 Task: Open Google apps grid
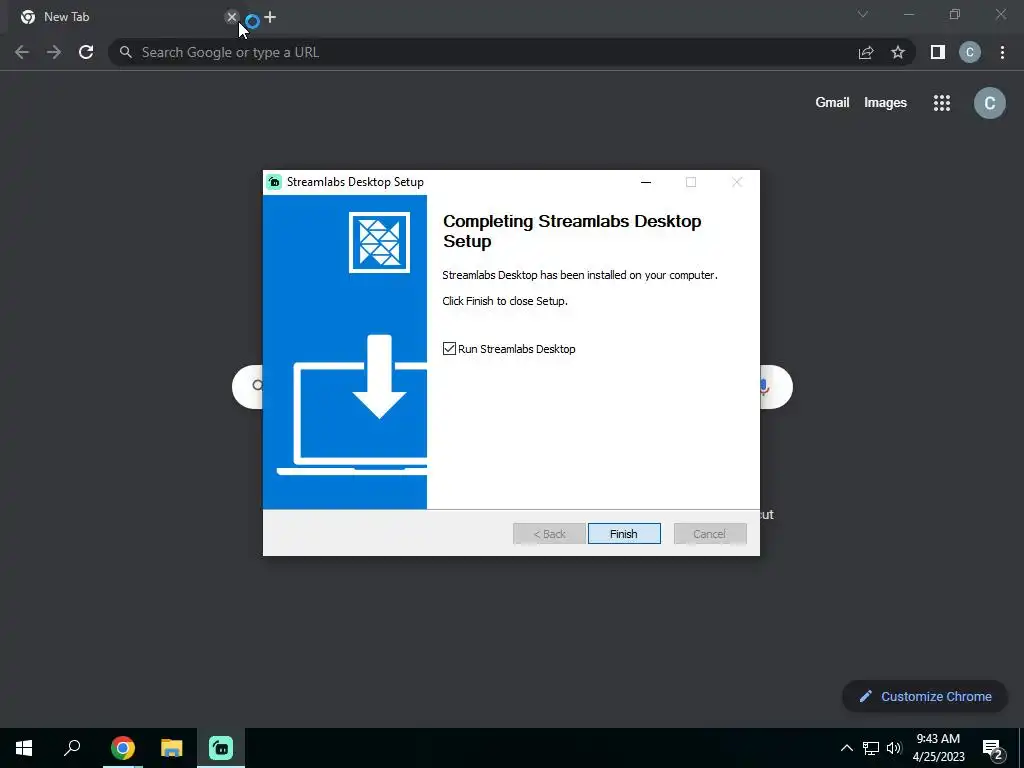click(x=942, y=103)
